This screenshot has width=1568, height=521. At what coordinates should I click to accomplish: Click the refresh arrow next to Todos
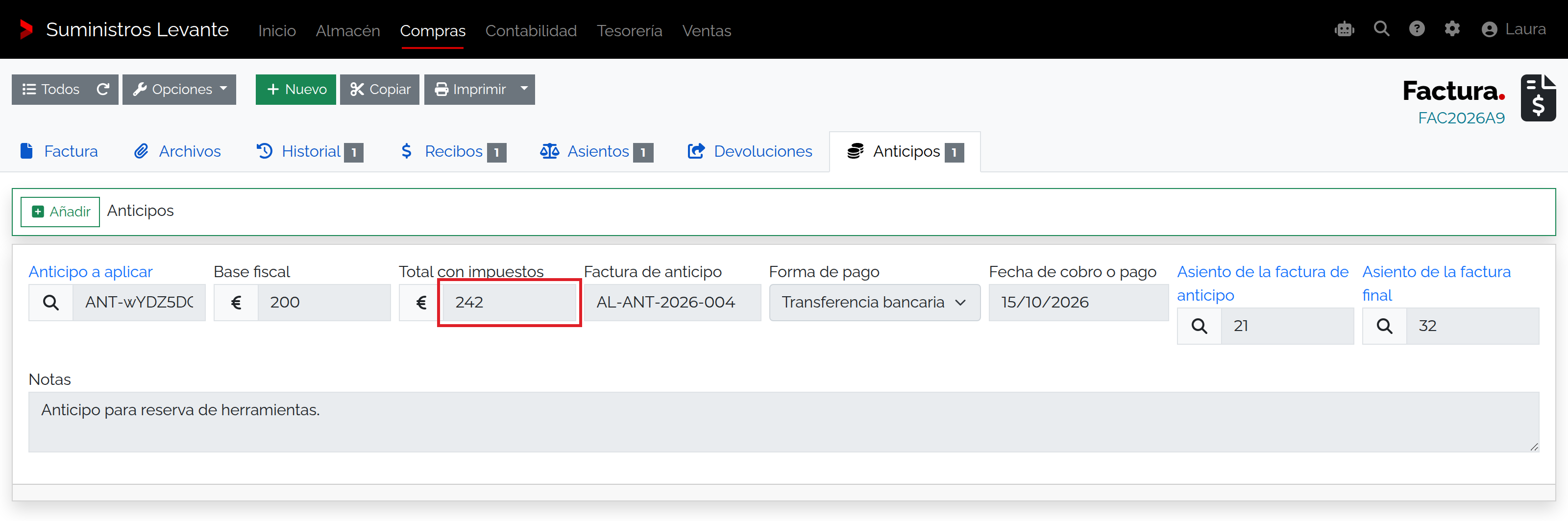point(103,90)
